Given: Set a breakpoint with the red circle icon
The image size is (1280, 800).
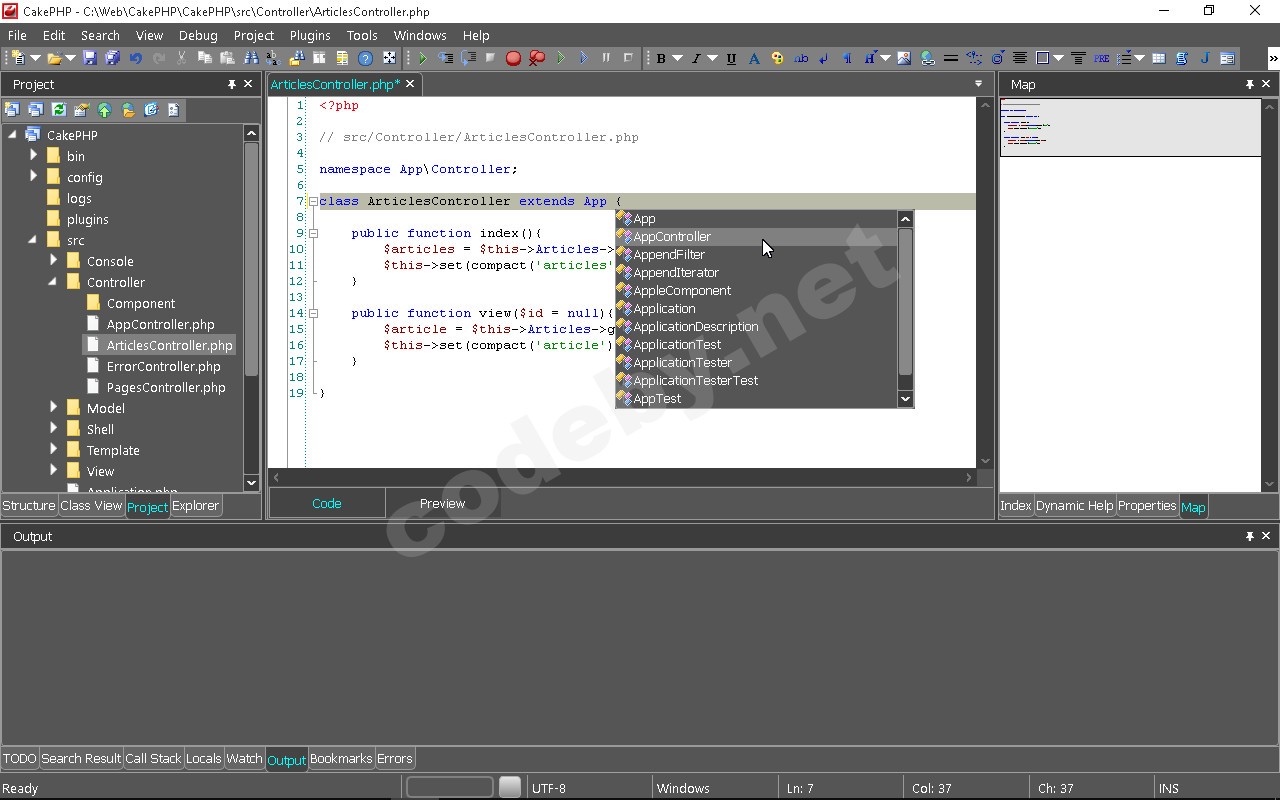Looking at the screenshot, I should coord(514,58).
